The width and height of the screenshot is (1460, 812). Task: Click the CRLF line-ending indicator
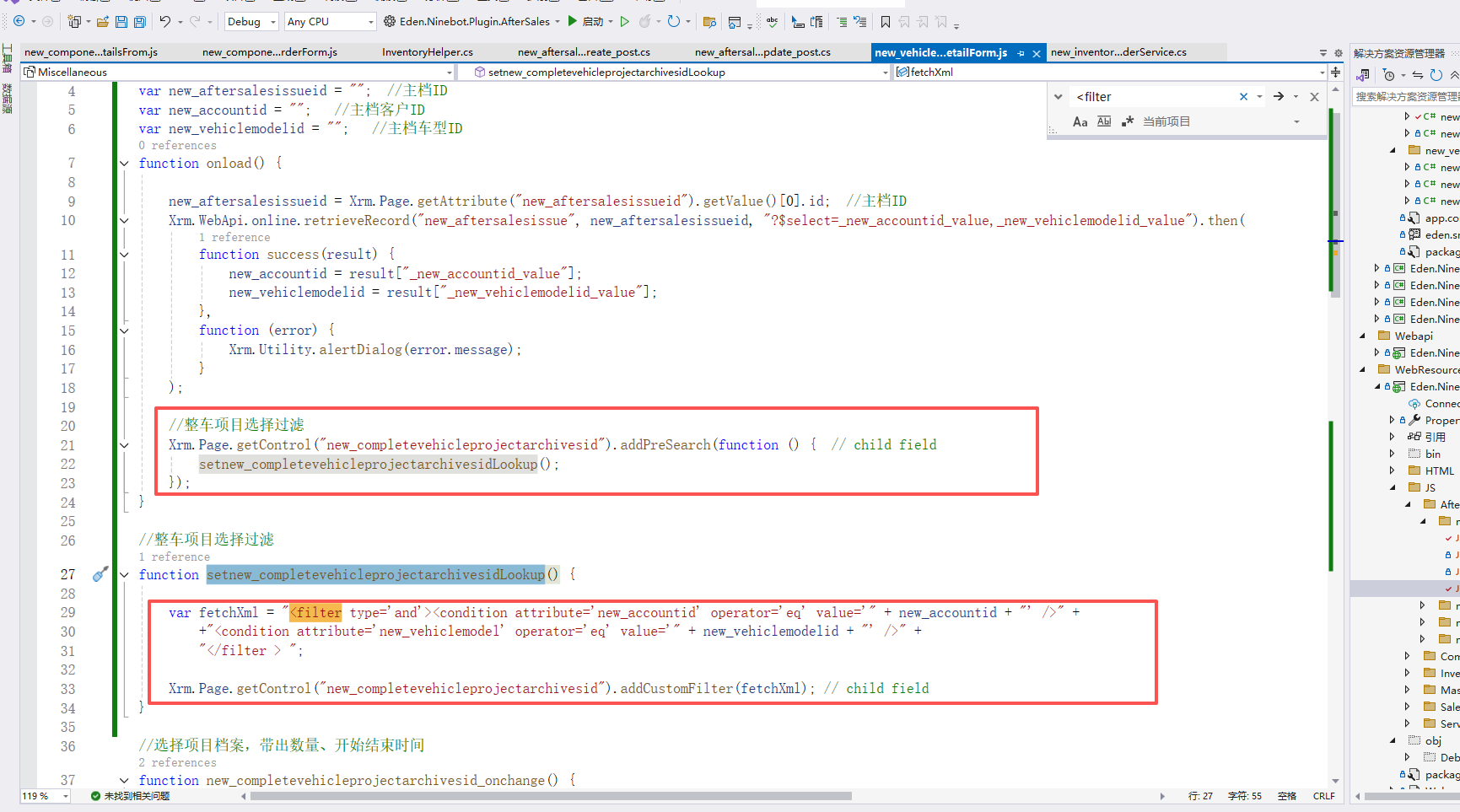tap(1323, 796)
